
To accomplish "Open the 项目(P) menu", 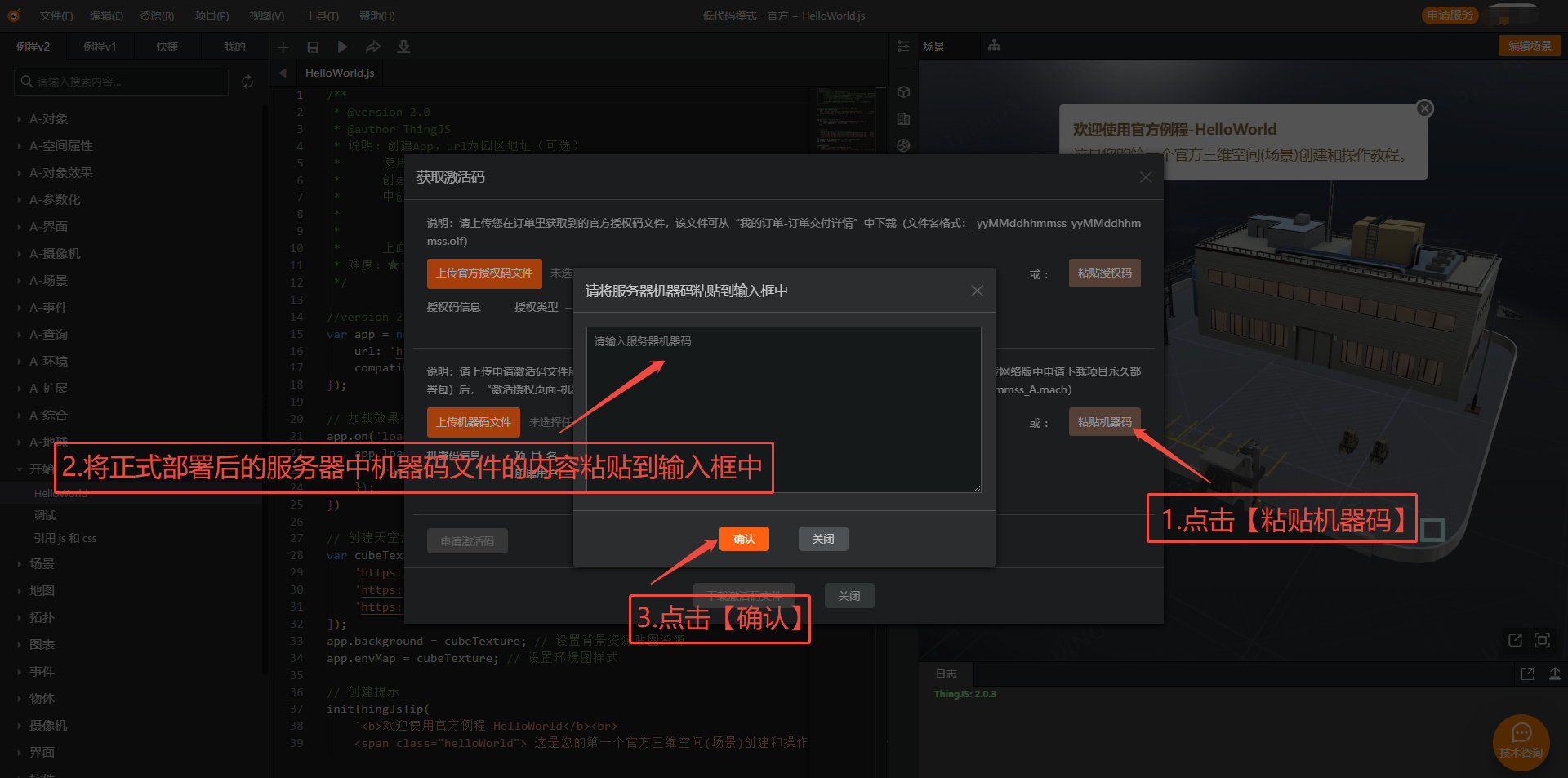I will click(212, 16).
